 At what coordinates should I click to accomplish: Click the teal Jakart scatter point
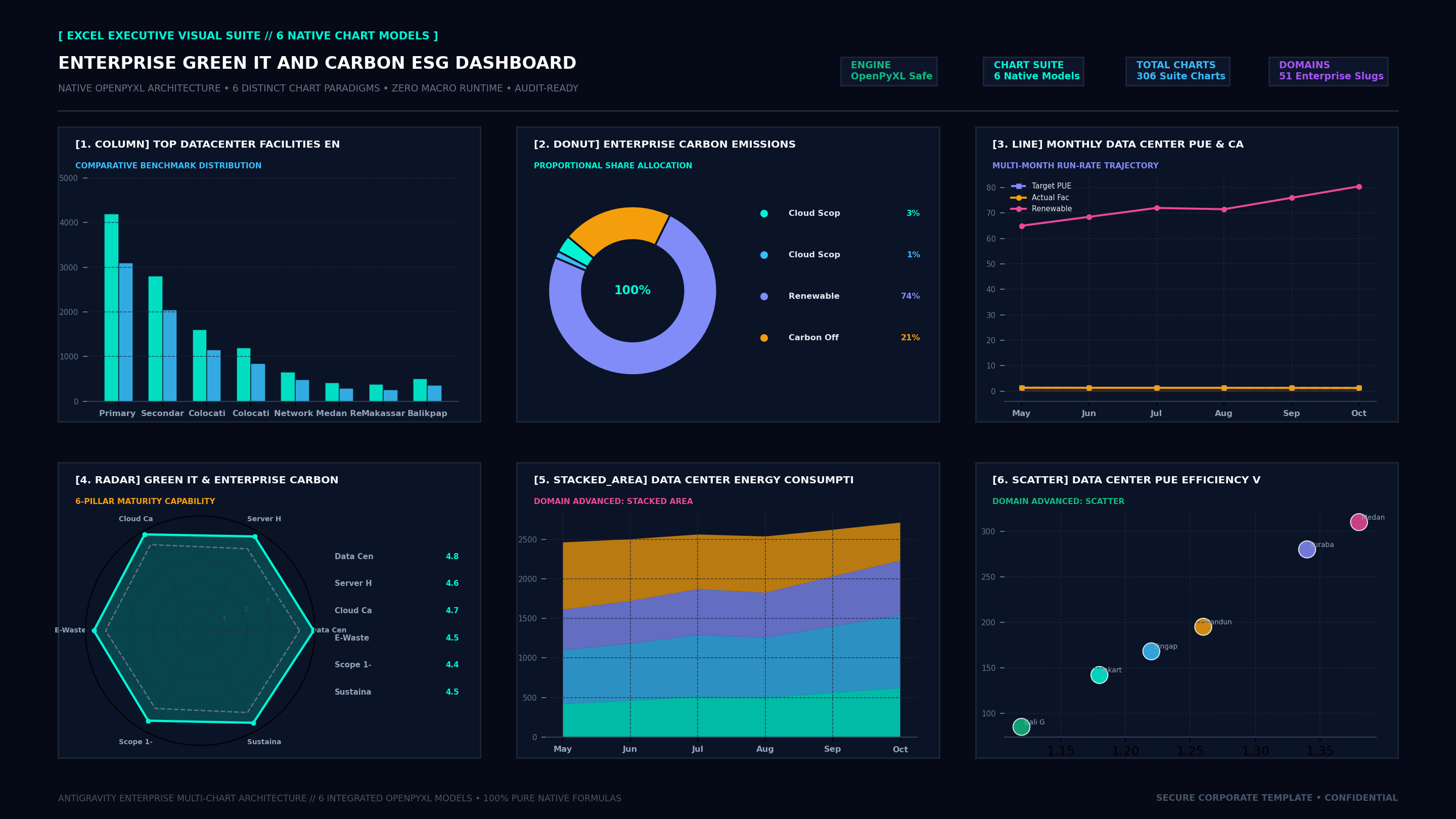tap(1099, 675)
